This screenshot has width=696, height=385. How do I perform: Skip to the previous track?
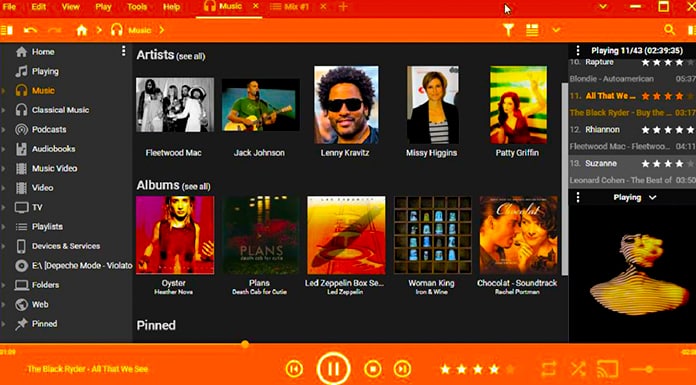[294, 369]
